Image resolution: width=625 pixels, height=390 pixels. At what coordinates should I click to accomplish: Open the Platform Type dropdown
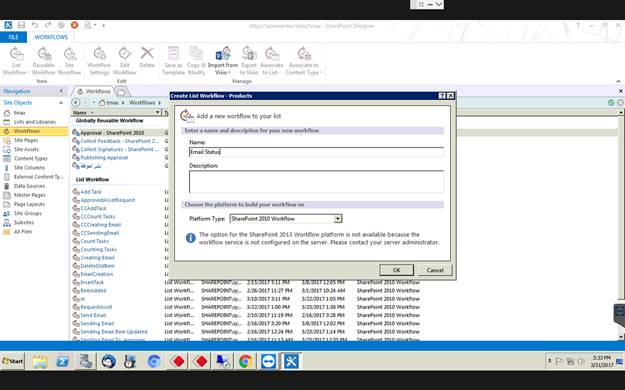[338, 219]
